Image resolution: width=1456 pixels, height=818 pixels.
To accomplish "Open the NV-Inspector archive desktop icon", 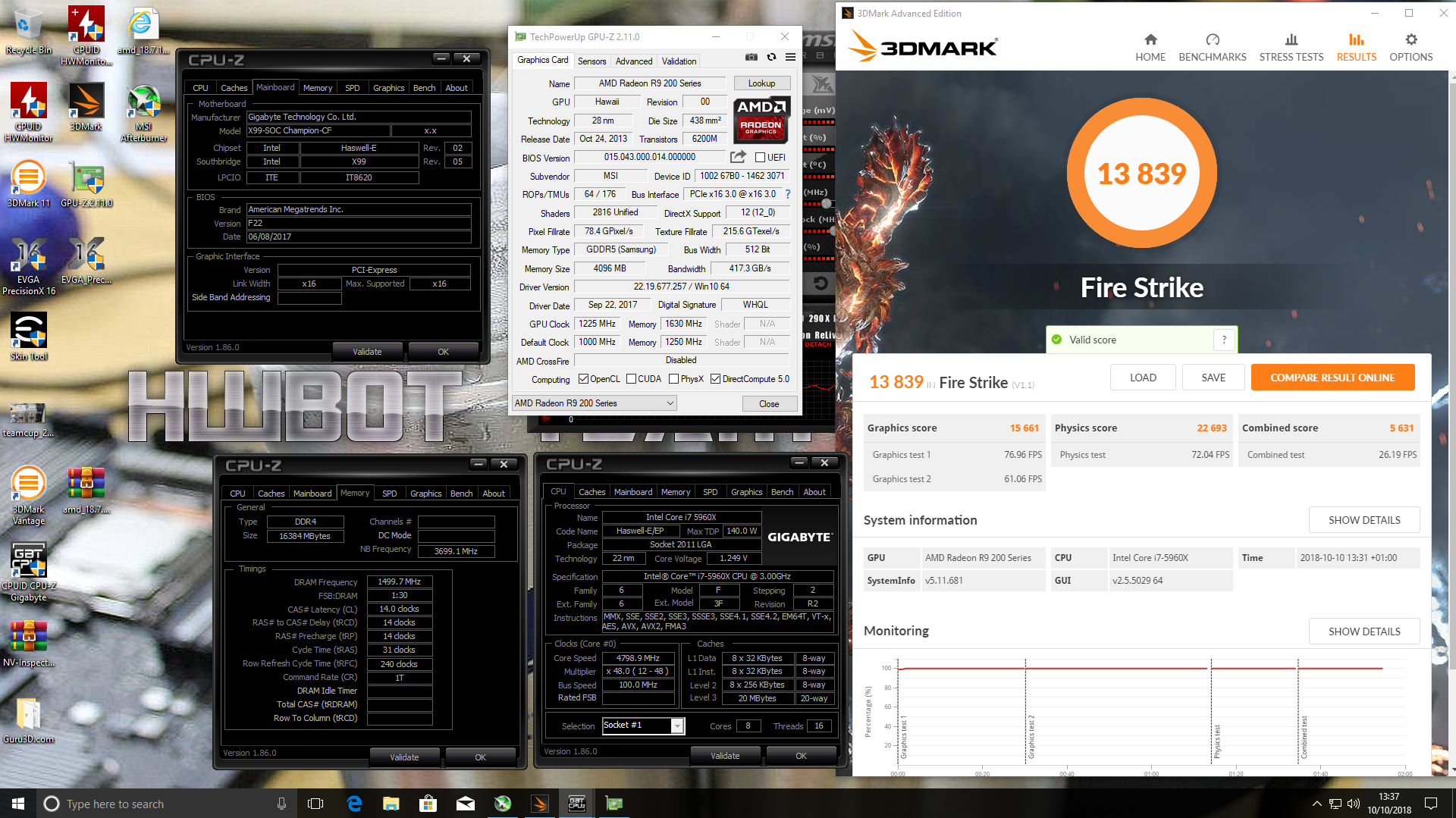I will [28, 644].
